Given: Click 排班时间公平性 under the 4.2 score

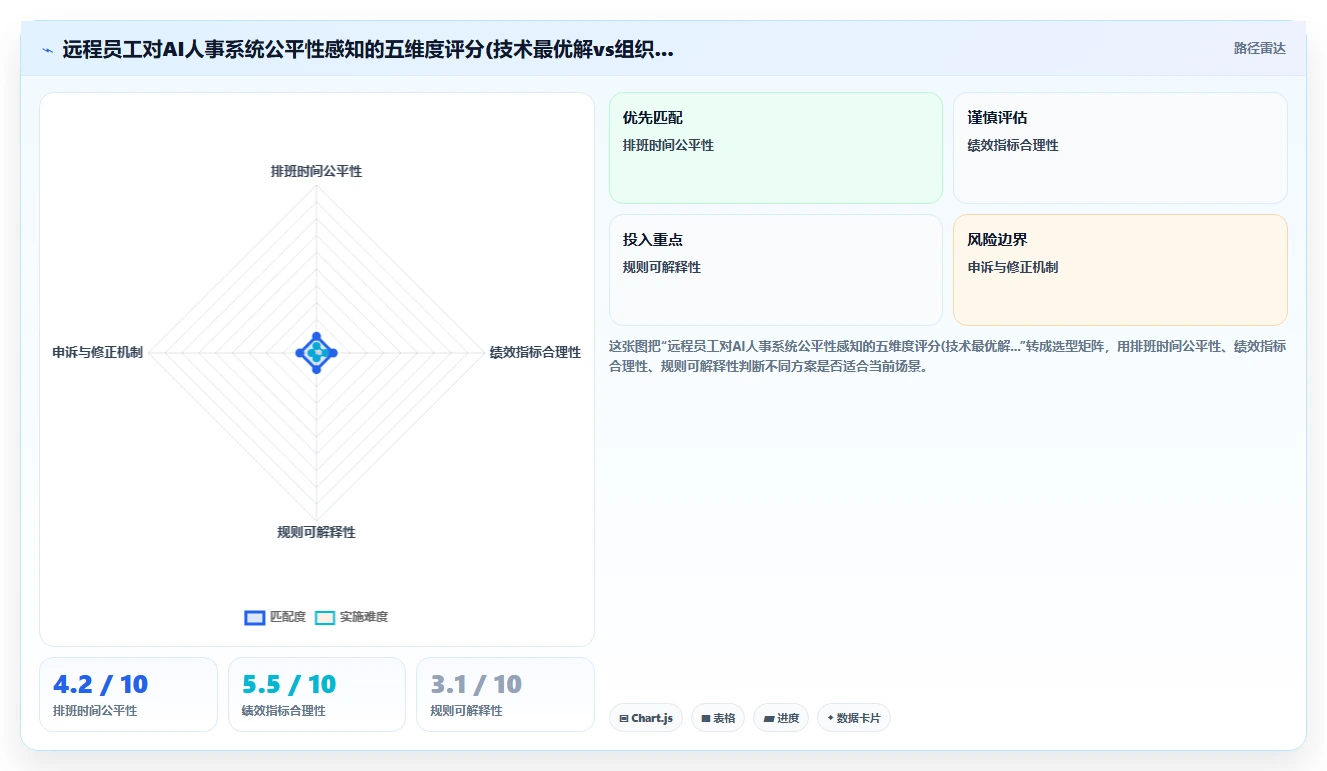Looking at the screenshot, I should click(x=95, y=711).
